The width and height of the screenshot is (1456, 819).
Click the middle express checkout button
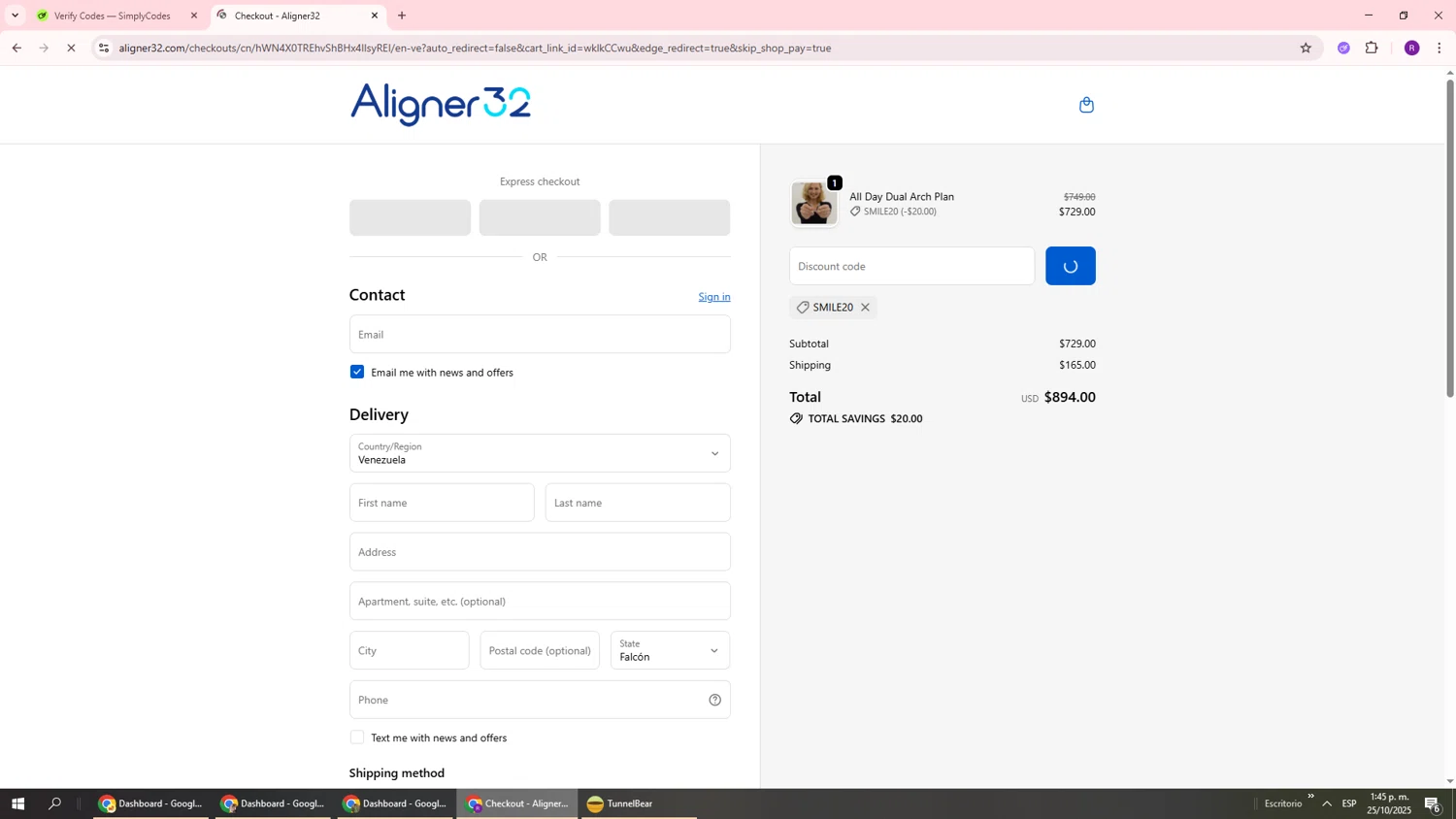pos(540,217)
